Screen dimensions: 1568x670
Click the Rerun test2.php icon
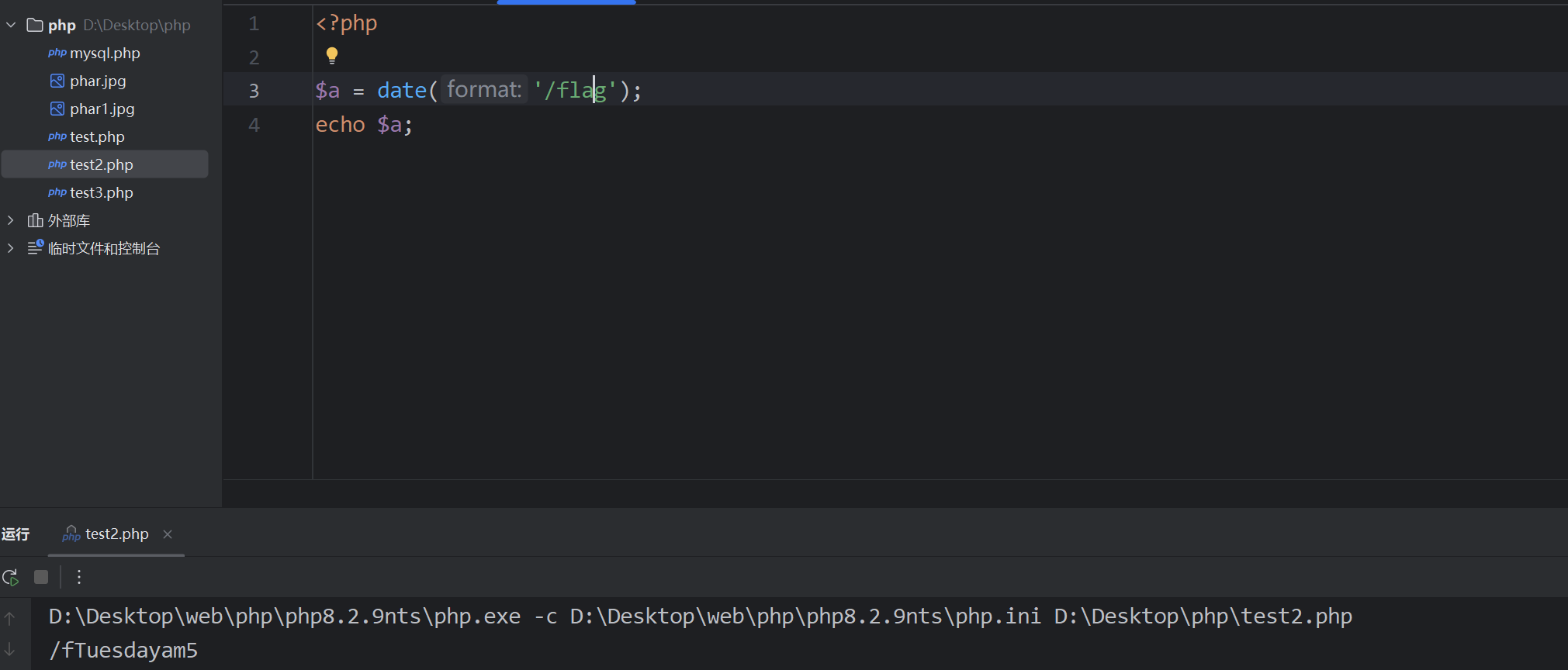[11, 577]
